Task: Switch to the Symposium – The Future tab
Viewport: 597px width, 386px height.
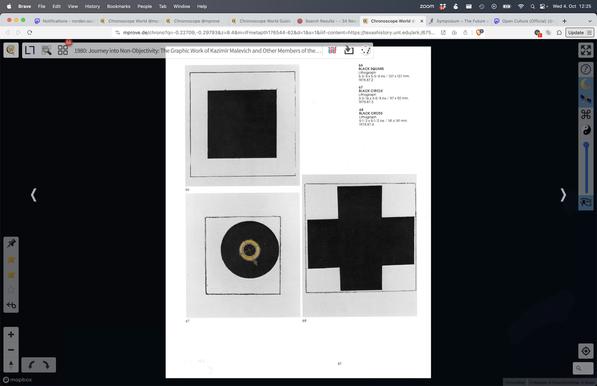Action: pyautogui.click(x=457, y=21)
